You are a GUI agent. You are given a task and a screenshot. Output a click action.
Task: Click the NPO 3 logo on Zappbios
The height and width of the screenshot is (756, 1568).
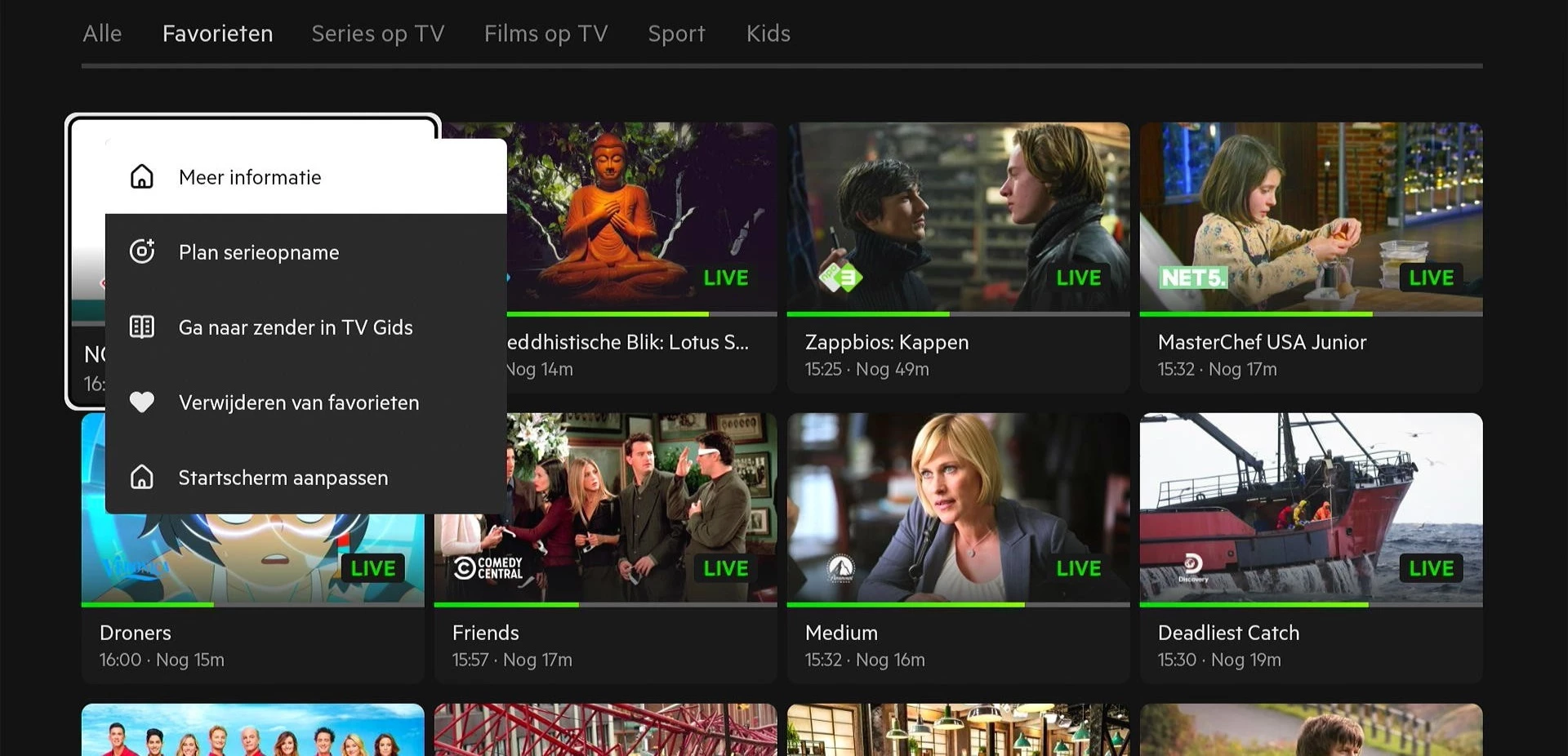click(840, 278)
